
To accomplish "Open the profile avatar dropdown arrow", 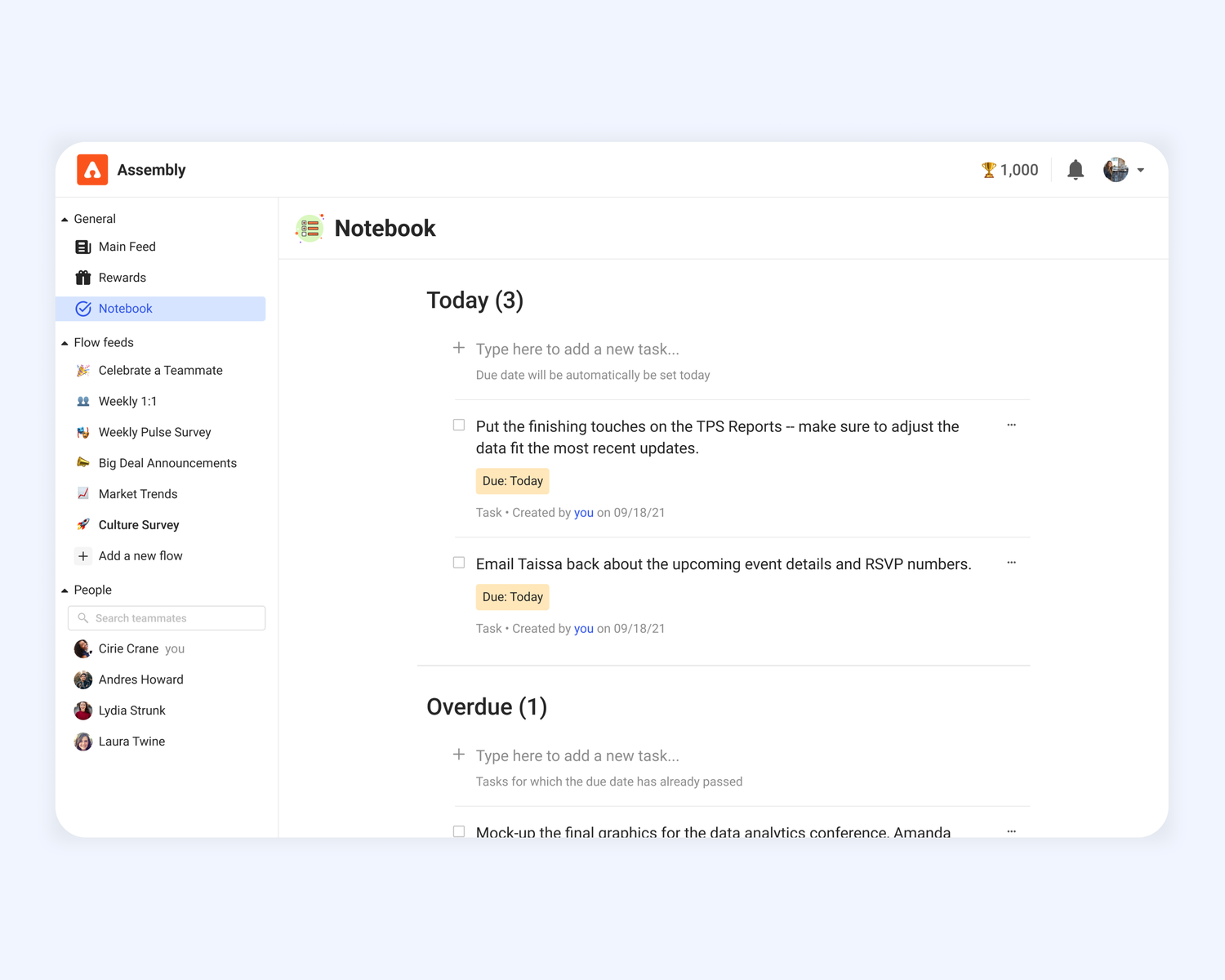I will click(x=1142, y=170).
